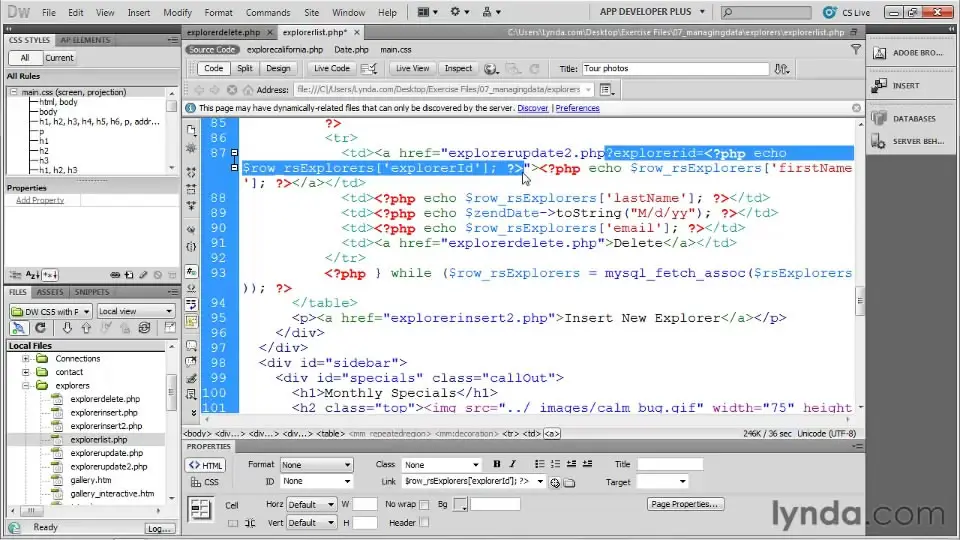Click the Put files up-arrow icon
The image size is (960, 540).
[x=86, y=328]
